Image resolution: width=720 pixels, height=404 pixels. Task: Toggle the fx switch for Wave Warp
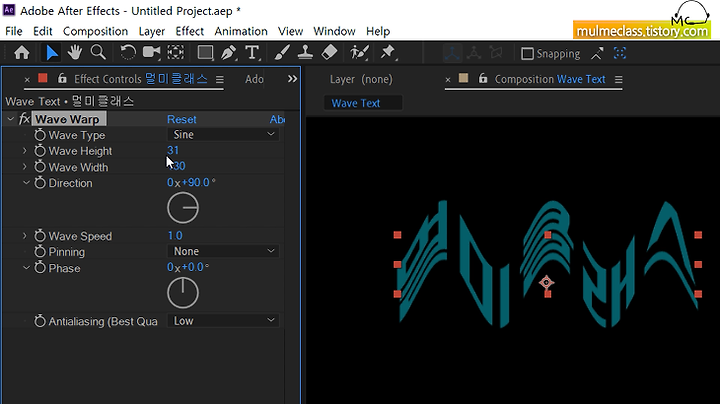24,119
